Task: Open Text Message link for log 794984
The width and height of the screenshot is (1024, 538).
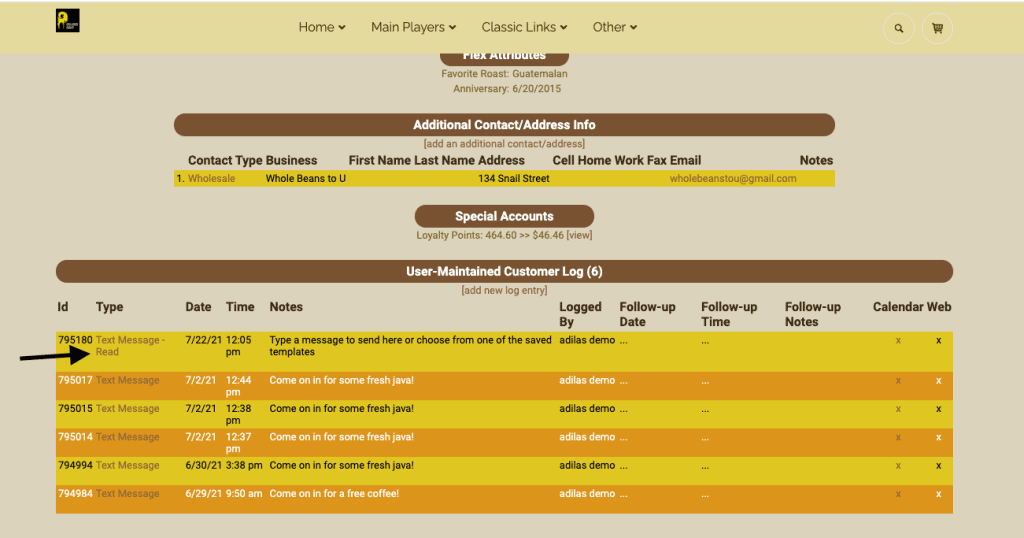Action: point(127,494)
